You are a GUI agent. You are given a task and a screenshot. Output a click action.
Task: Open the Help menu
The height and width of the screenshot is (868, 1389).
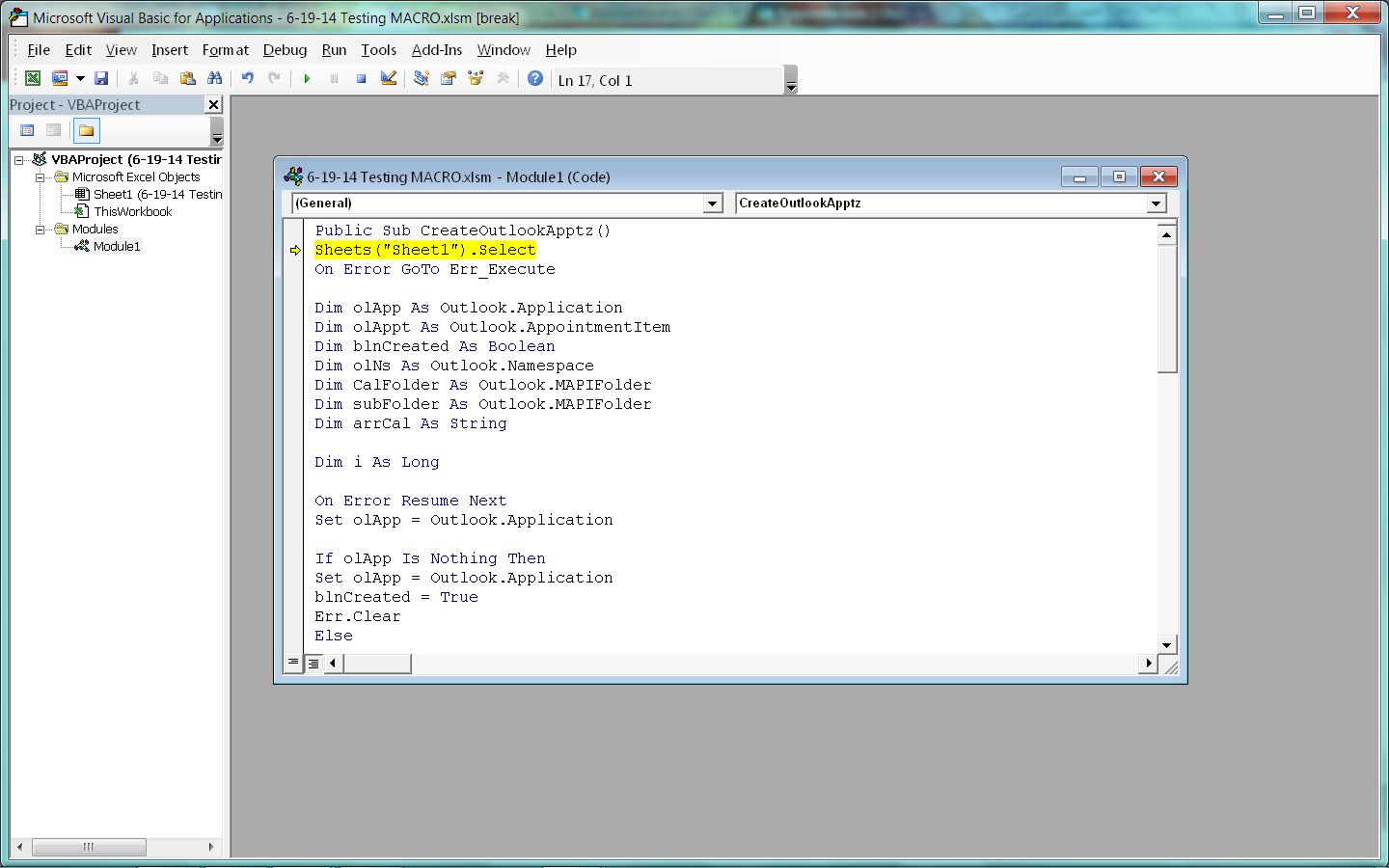click(x=561, y=50)
